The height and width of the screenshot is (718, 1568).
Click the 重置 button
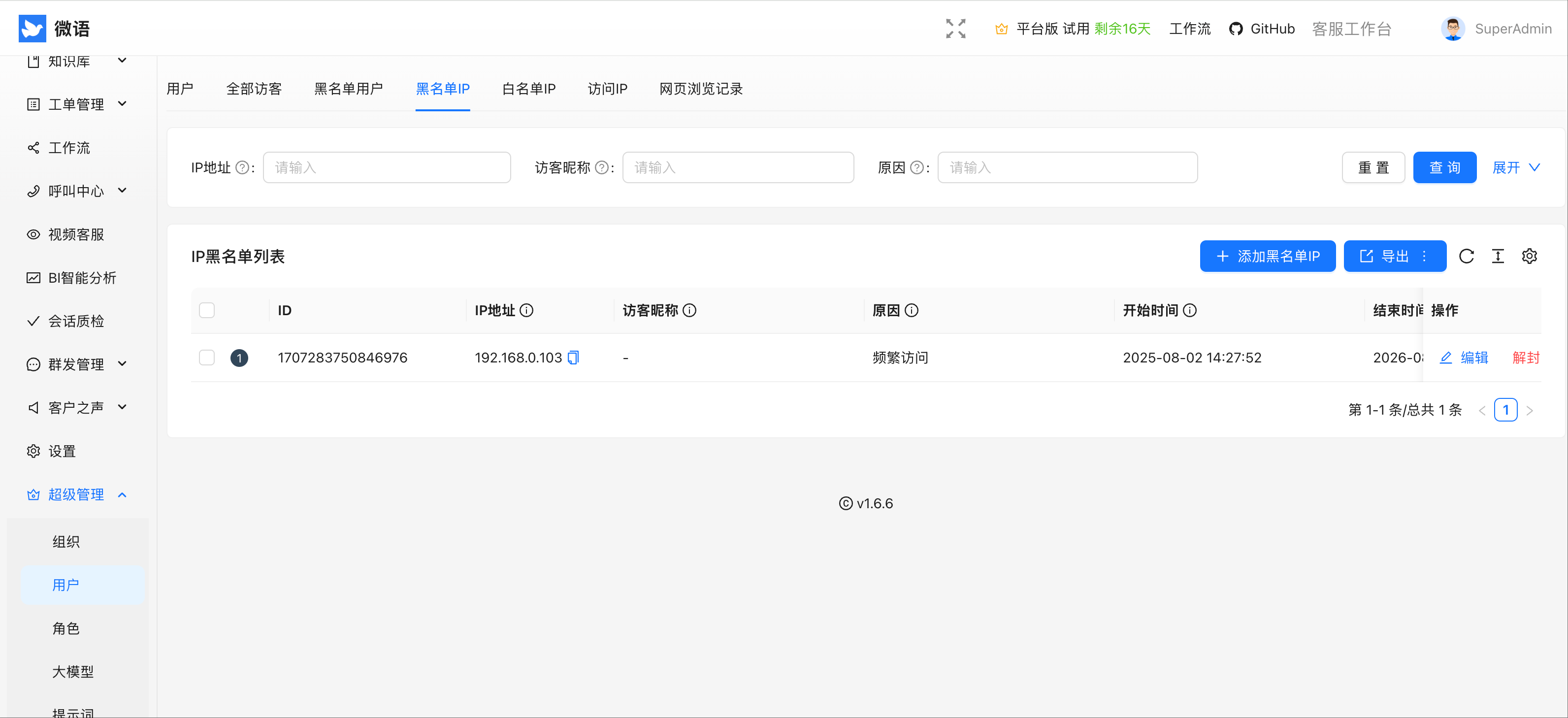[1373, 167]
